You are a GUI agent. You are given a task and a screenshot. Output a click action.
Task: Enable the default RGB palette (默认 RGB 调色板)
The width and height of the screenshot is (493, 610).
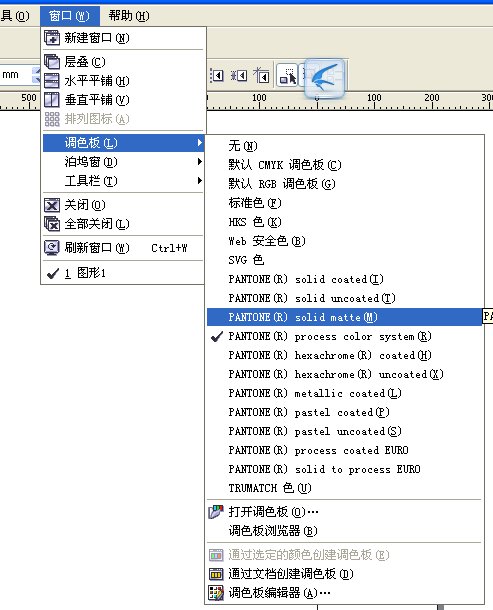click(x=344, y=184)
